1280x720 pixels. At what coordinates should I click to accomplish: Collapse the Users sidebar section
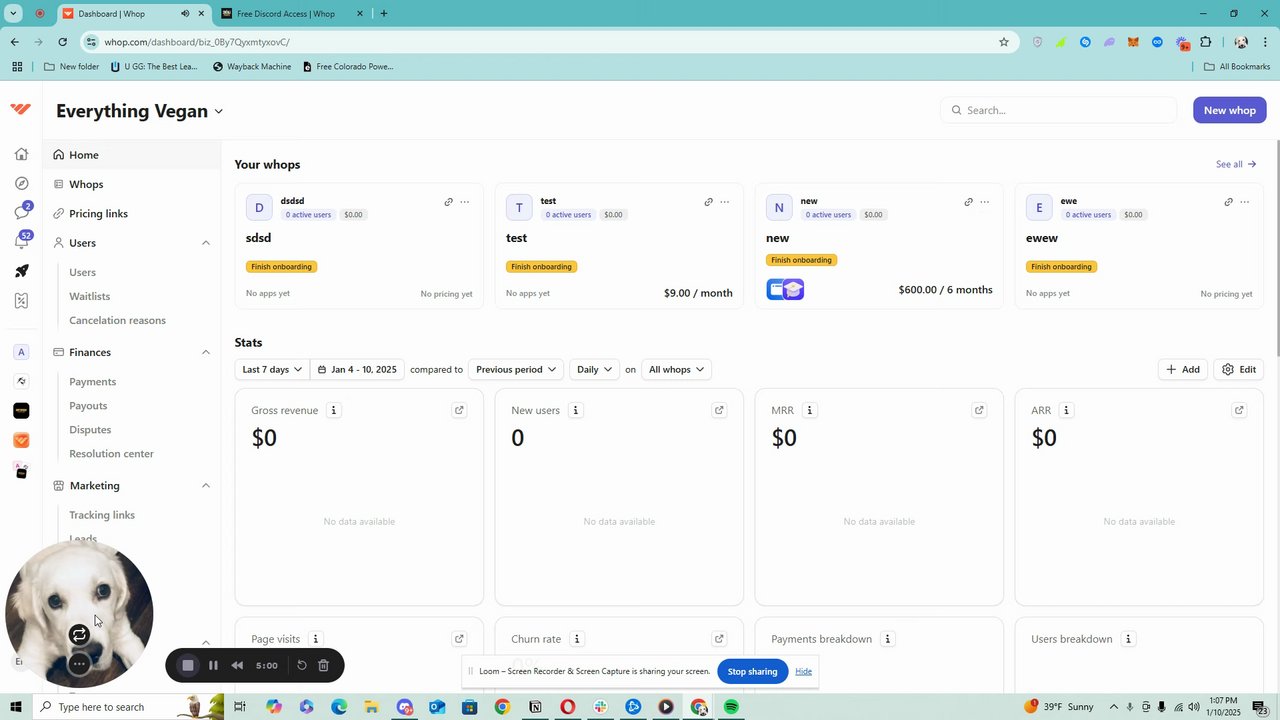(x=206, y=243)
